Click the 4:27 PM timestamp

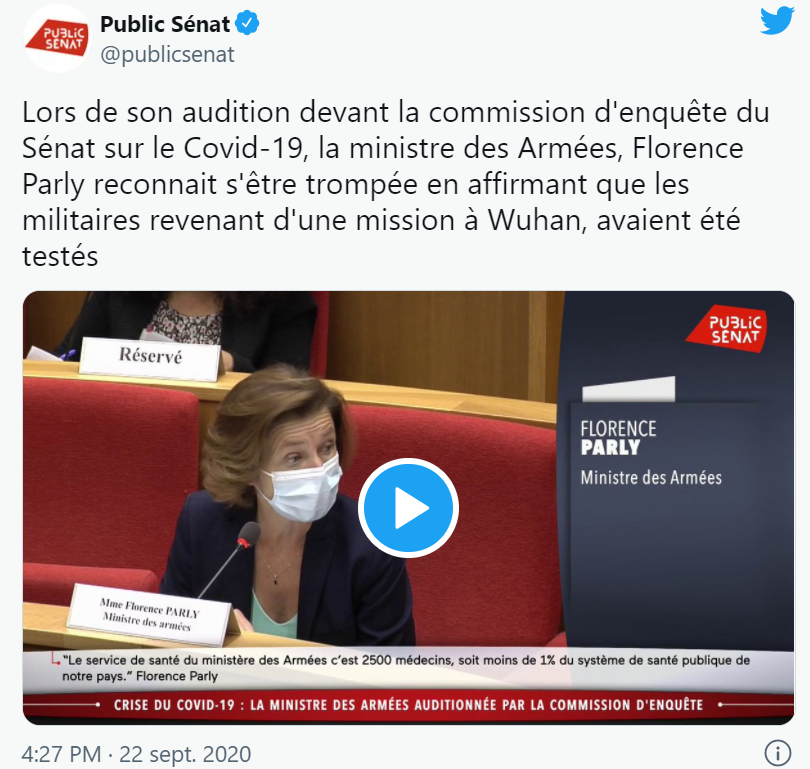(x=61, y=754)
